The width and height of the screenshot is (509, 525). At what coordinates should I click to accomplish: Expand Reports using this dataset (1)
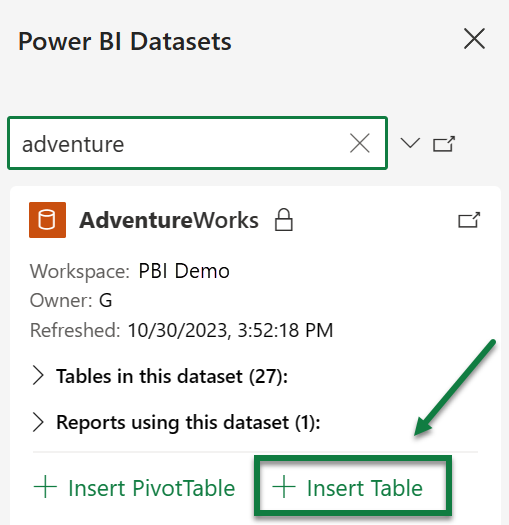[x=176, y=422]
